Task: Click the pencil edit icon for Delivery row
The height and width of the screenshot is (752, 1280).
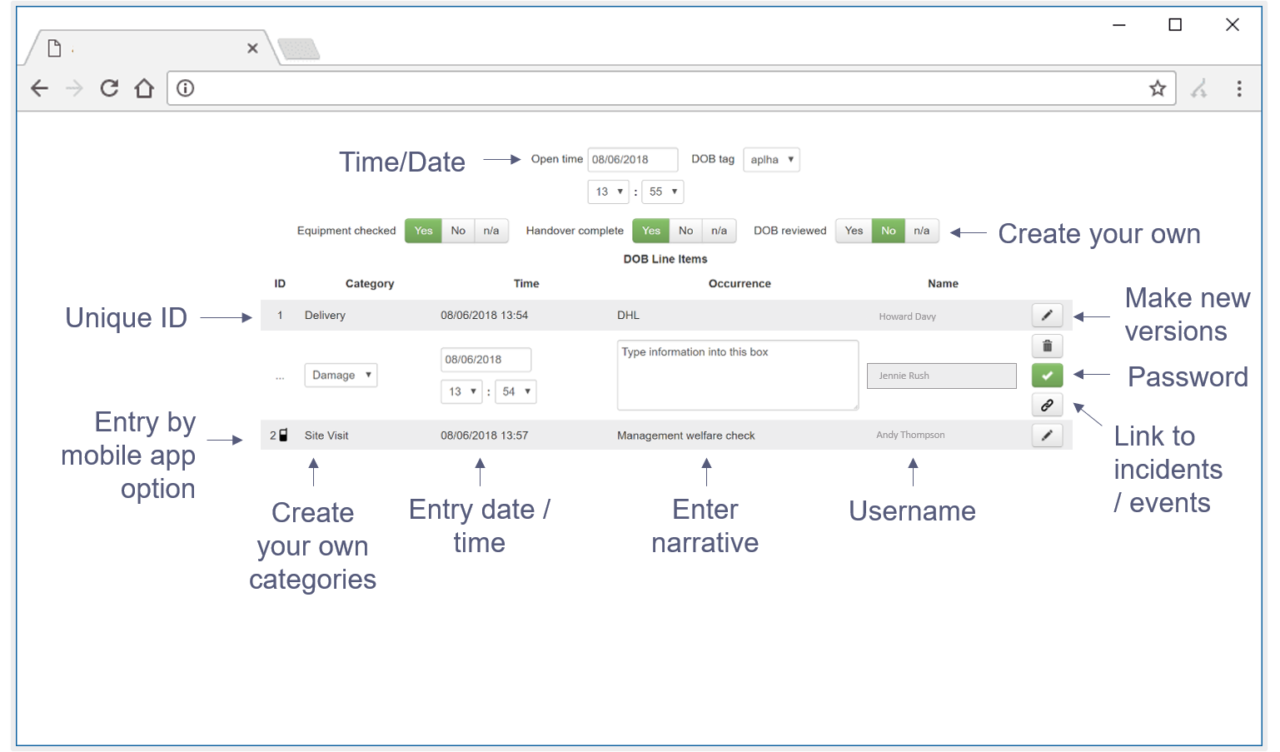Action: pos(1047,316)
